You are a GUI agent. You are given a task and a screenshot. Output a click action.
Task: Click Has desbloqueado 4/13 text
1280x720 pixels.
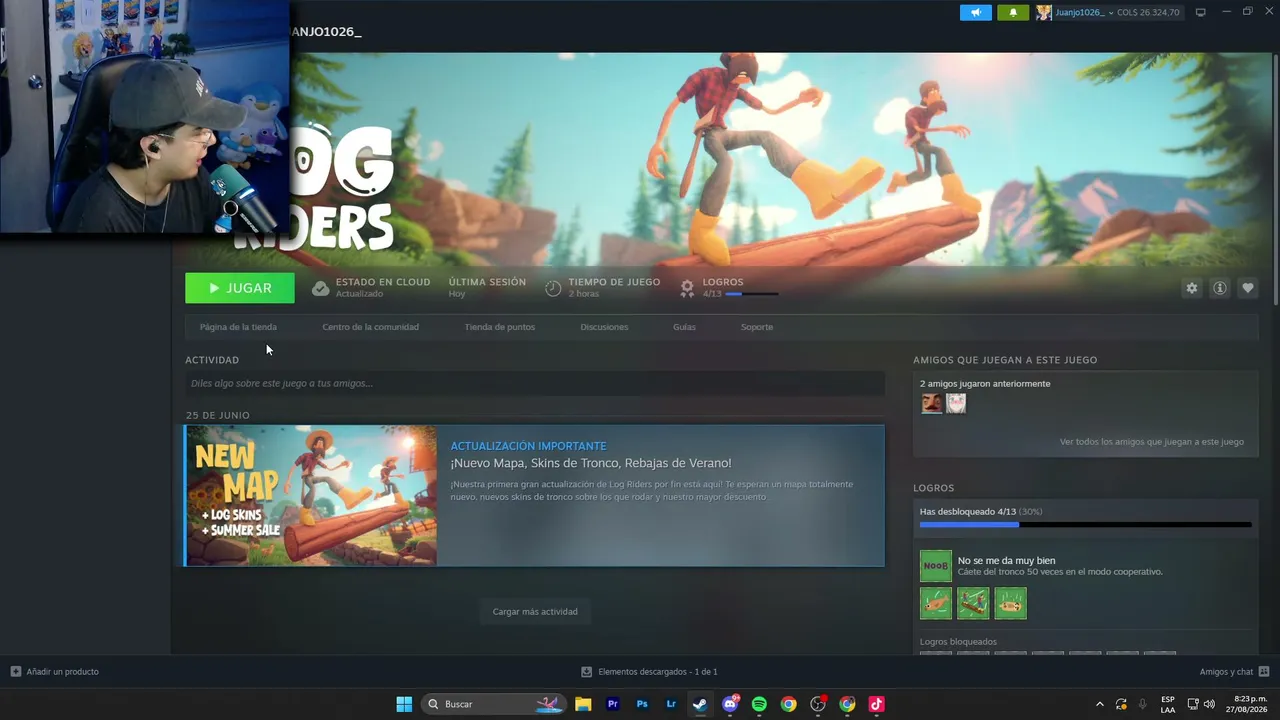pyautogui.click(x=968, y=512)
